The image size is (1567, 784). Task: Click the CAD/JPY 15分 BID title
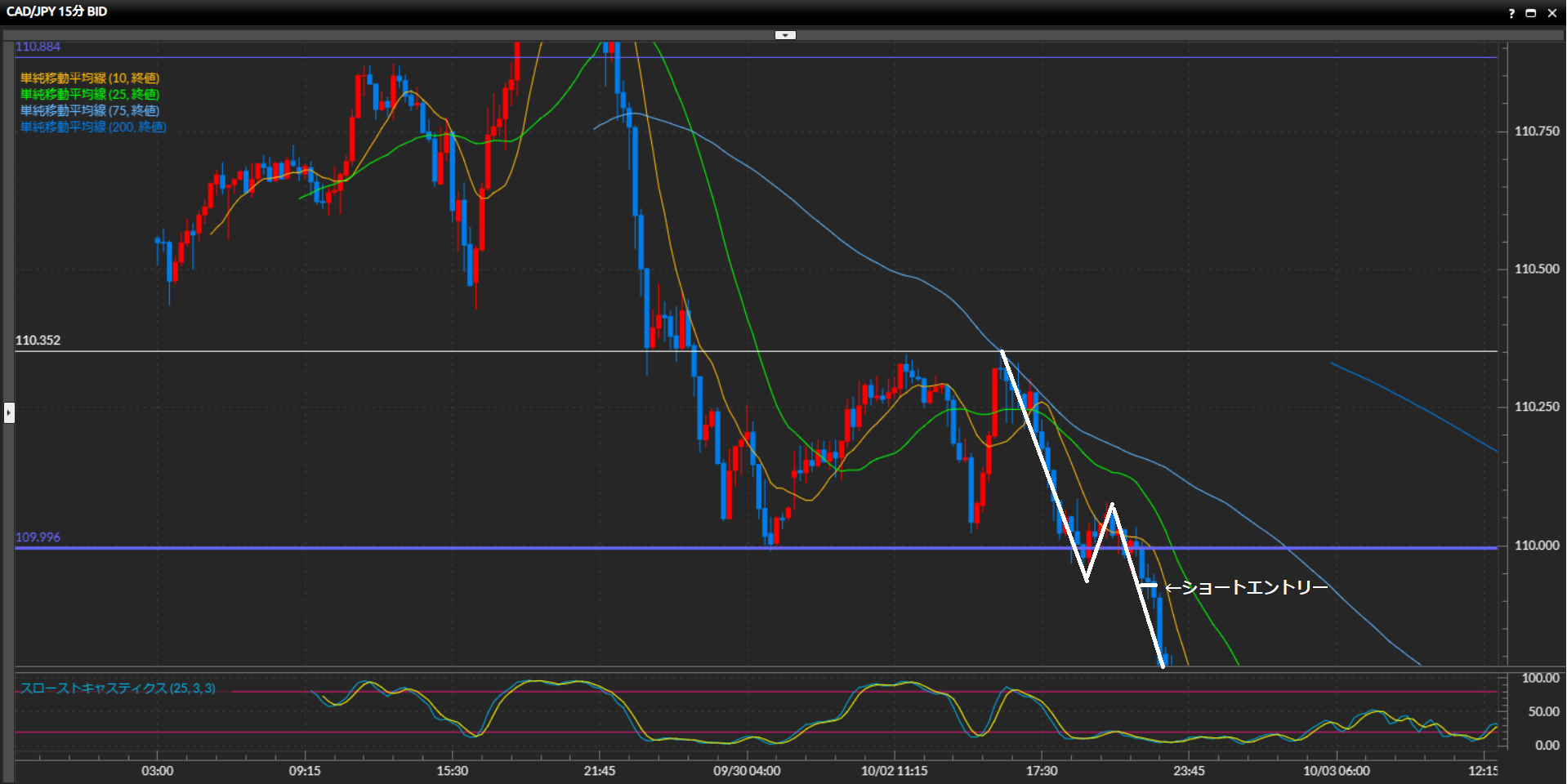57,11
